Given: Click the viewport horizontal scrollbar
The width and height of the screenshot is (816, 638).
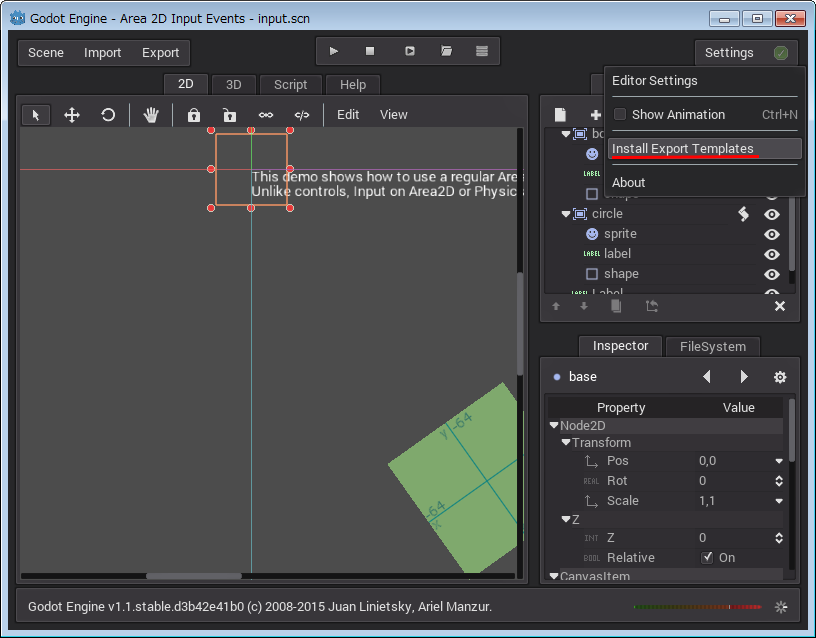Looking at the screenshot, I should (x=194, y=576).
